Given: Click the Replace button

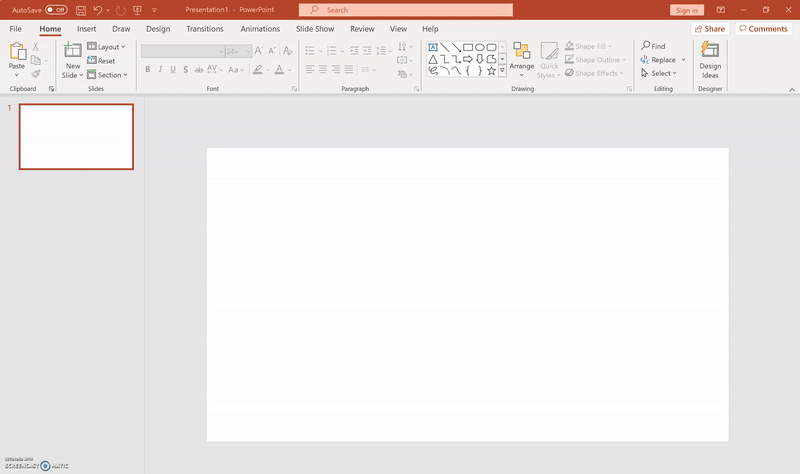Looking at the screenshot, I should point(659,60).
